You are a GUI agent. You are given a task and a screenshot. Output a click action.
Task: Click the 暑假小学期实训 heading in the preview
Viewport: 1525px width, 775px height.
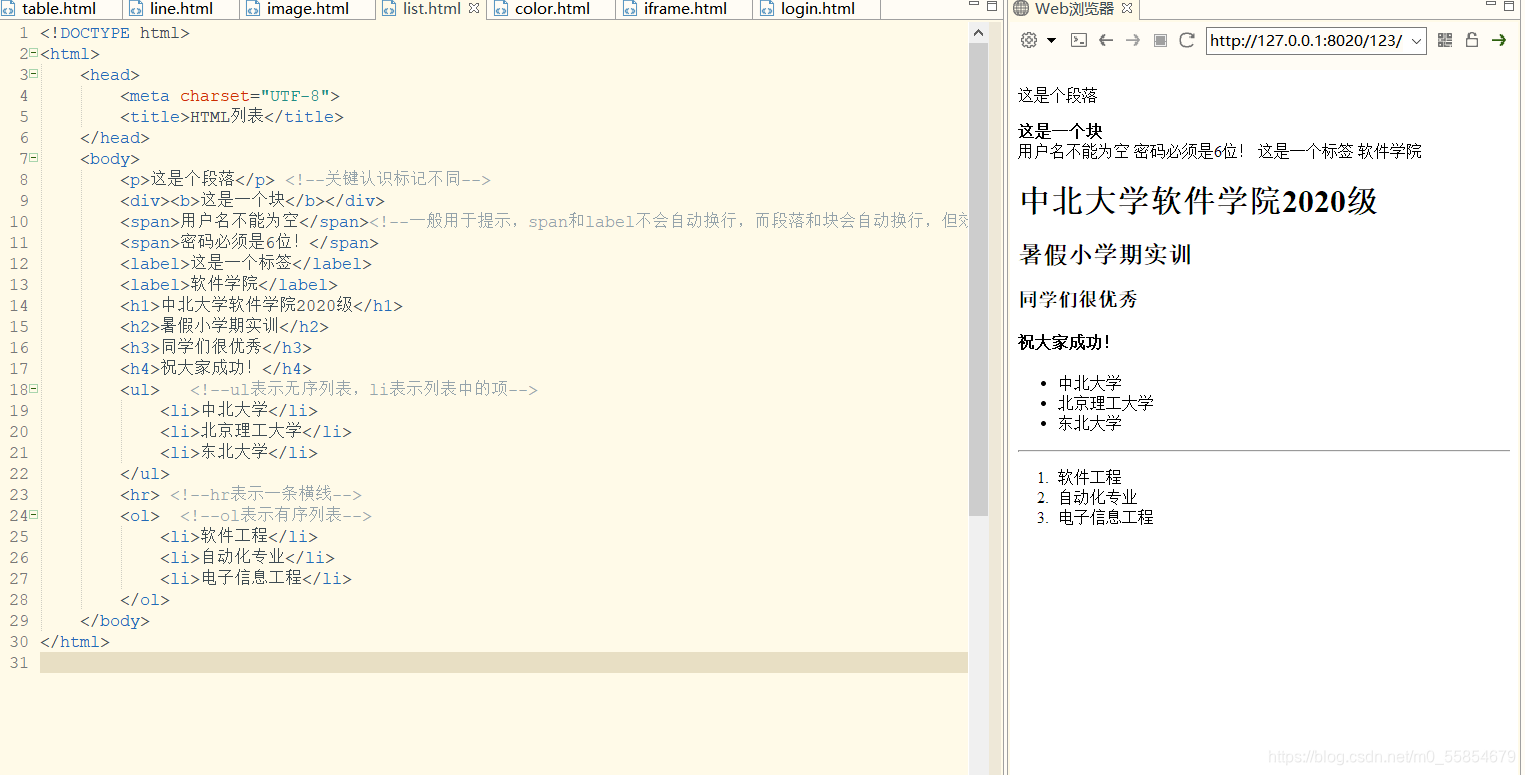(x=1105, y=255)
